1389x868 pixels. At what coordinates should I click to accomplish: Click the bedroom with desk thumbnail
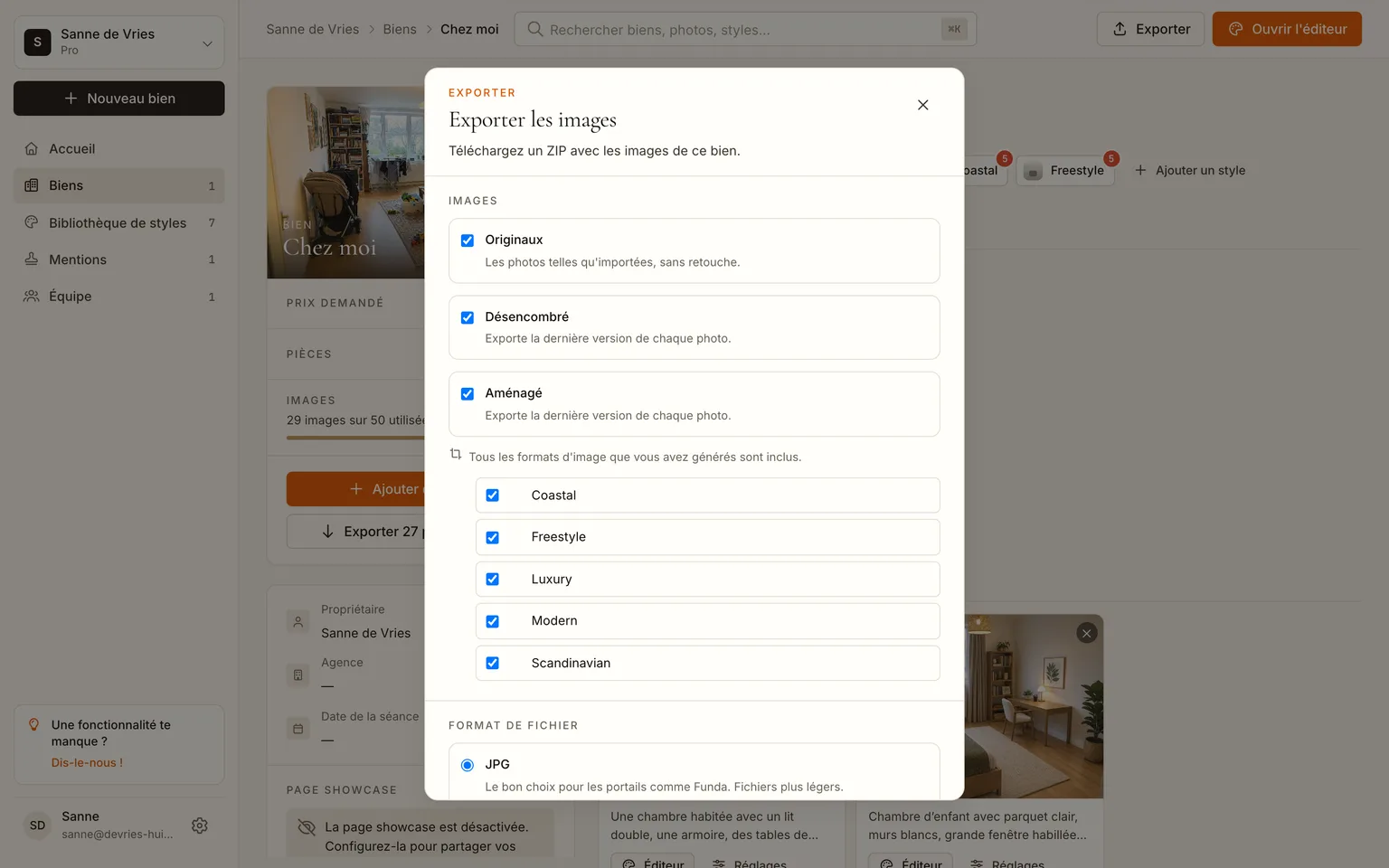[1034, 706]
